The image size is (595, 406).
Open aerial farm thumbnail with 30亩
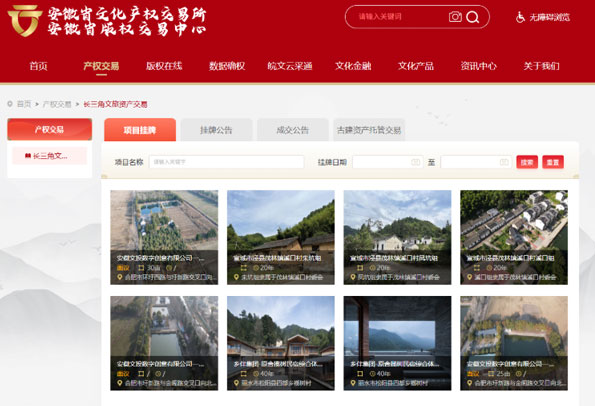(x=164, y=237)
